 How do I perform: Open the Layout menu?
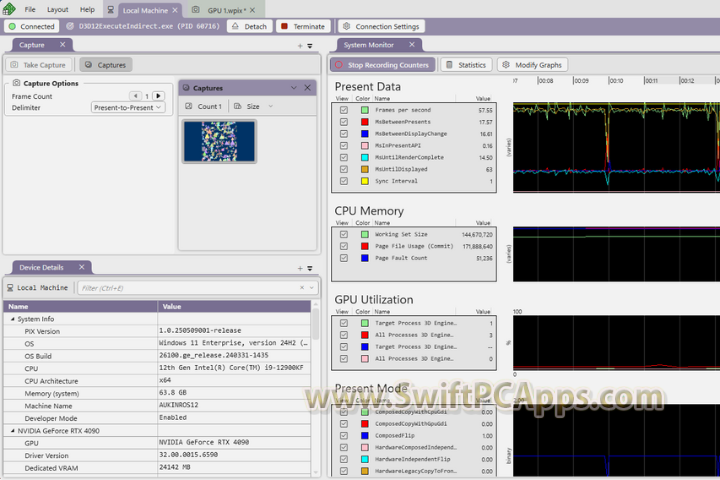point(58,9)
